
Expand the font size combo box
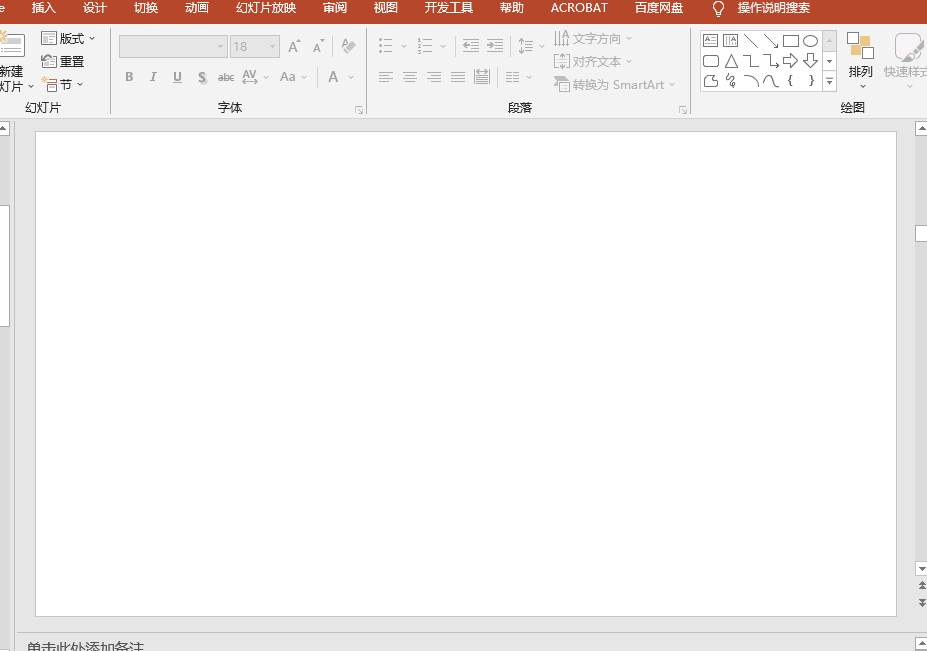[x=272, y=46]
